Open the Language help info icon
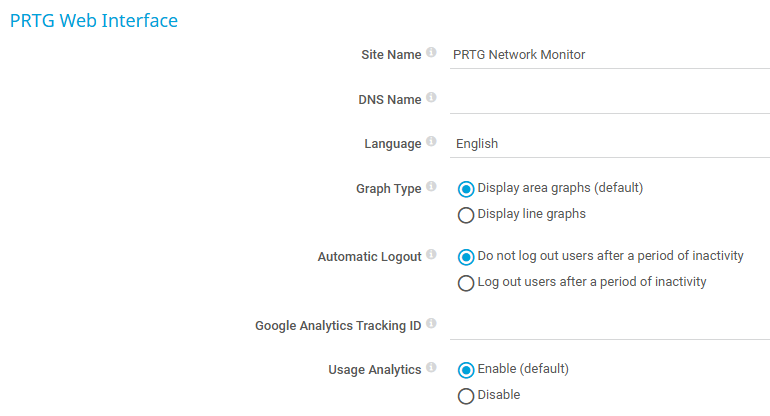This screenshot has width=770, height=416. pos(431,142)
